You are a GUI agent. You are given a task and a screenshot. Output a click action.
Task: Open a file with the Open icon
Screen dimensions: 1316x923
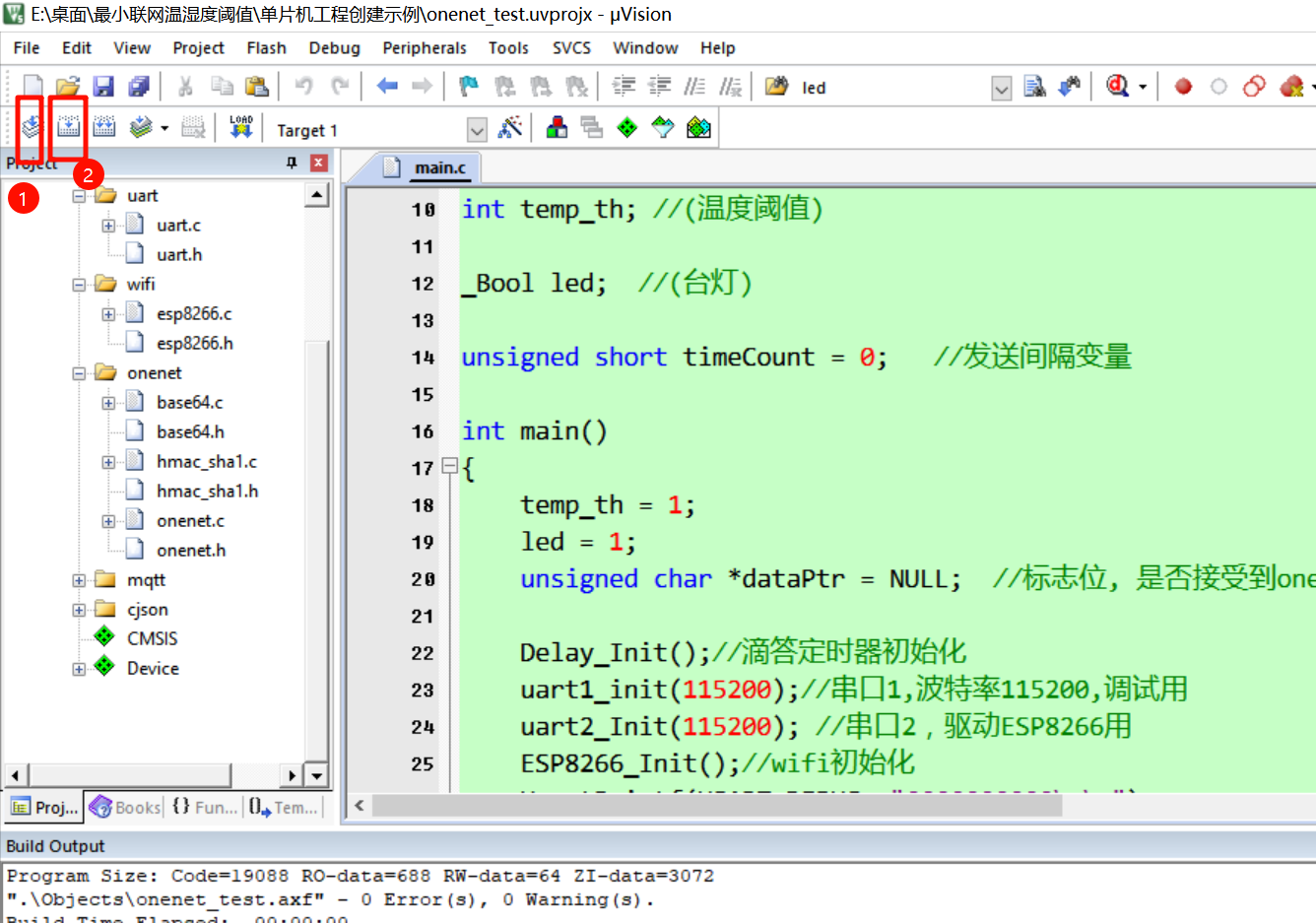point(68,87)
